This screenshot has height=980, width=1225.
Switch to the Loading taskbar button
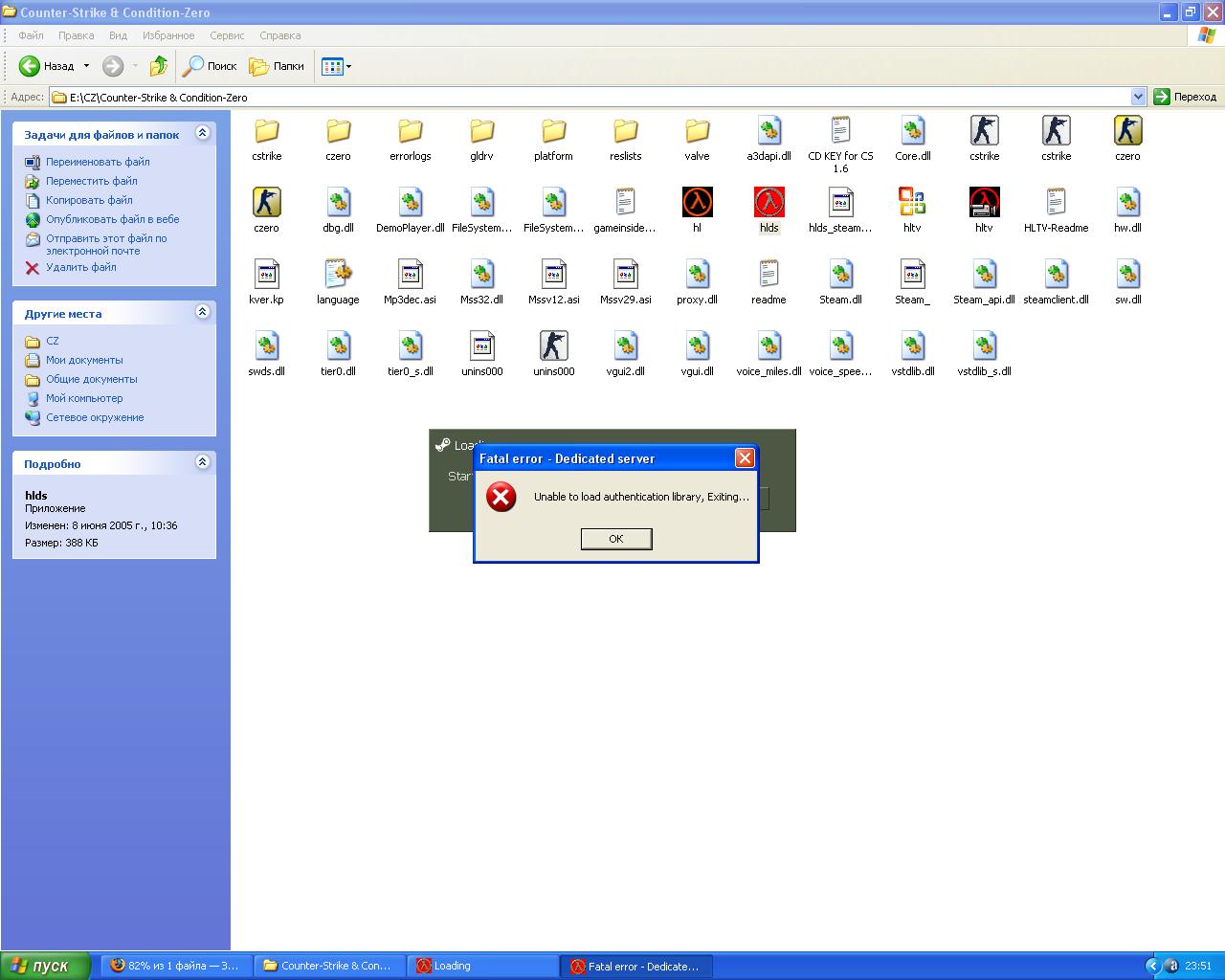point(483,966)
